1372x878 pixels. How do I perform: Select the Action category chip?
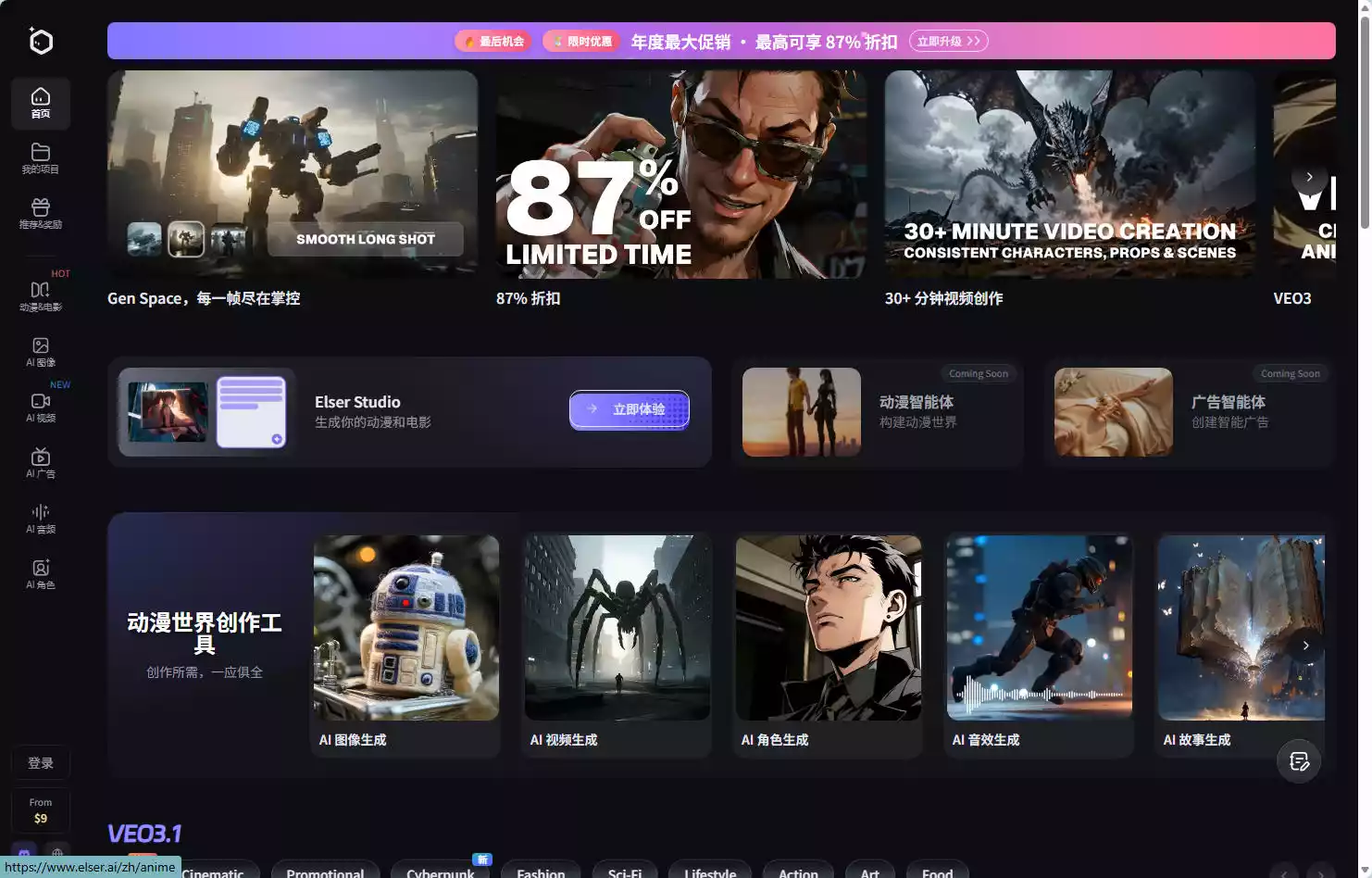[798, 872]
